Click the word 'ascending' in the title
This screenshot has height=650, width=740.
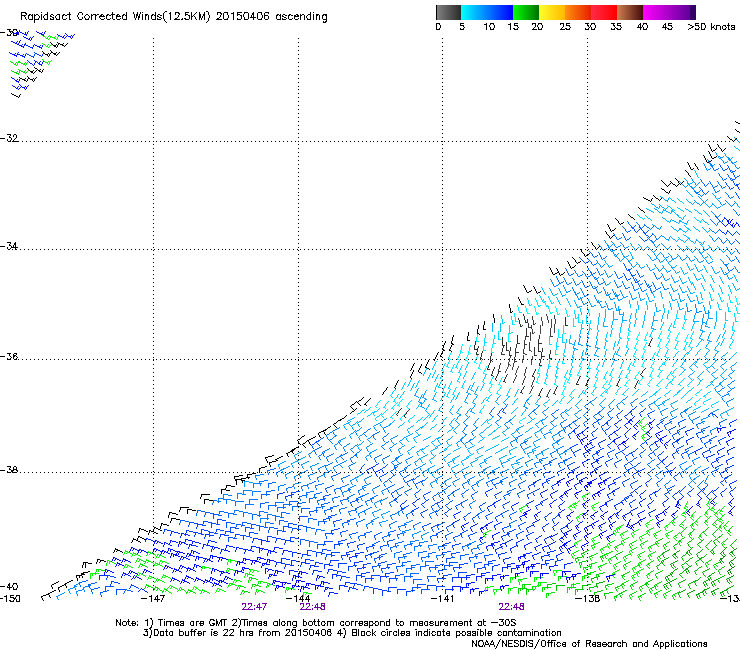tap(301, 17)
